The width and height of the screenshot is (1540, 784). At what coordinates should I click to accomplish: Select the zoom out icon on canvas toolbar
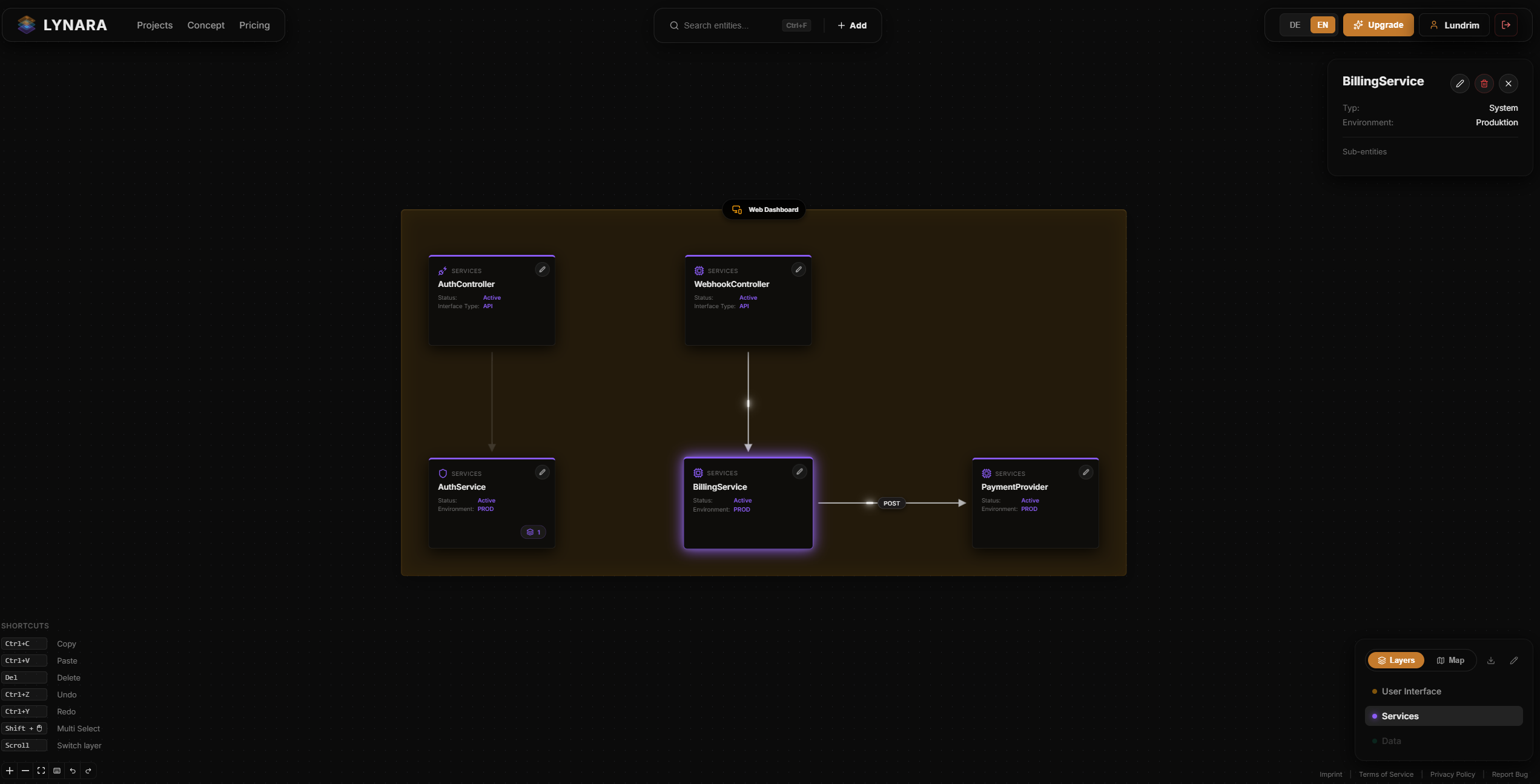(x=25, y=770)
